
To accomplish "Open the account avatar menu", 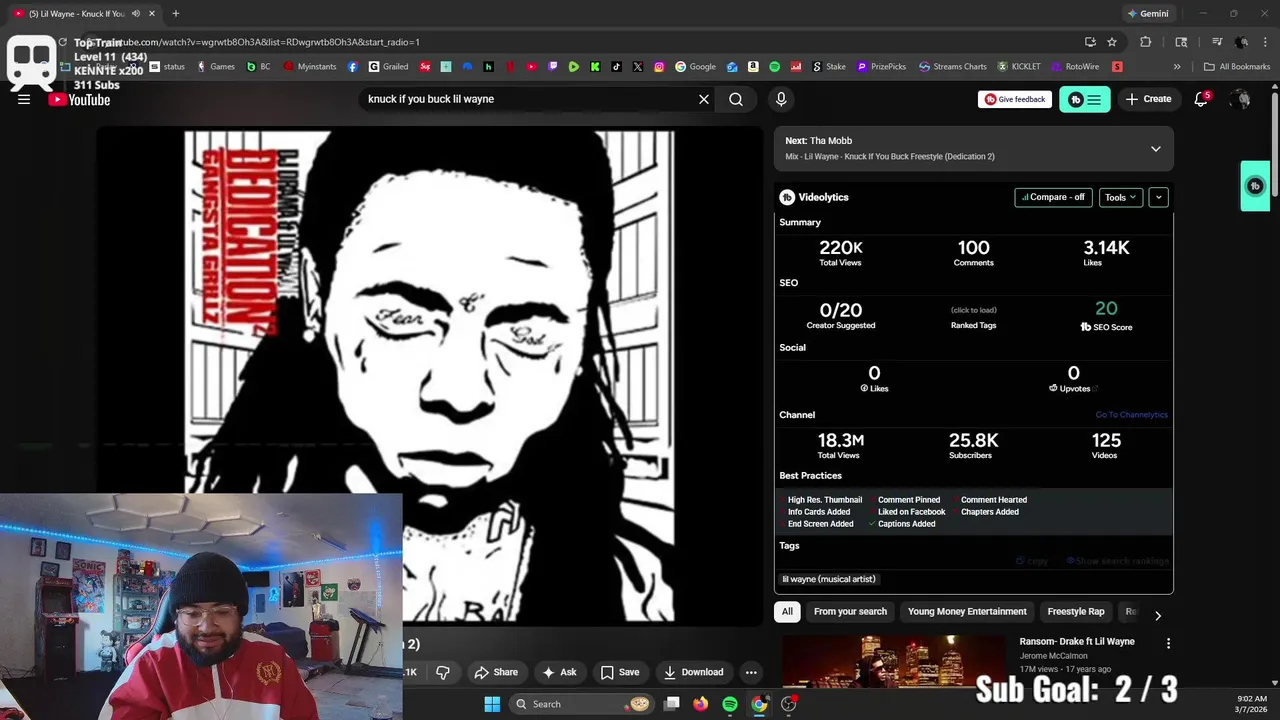I will pos(1240,99).
